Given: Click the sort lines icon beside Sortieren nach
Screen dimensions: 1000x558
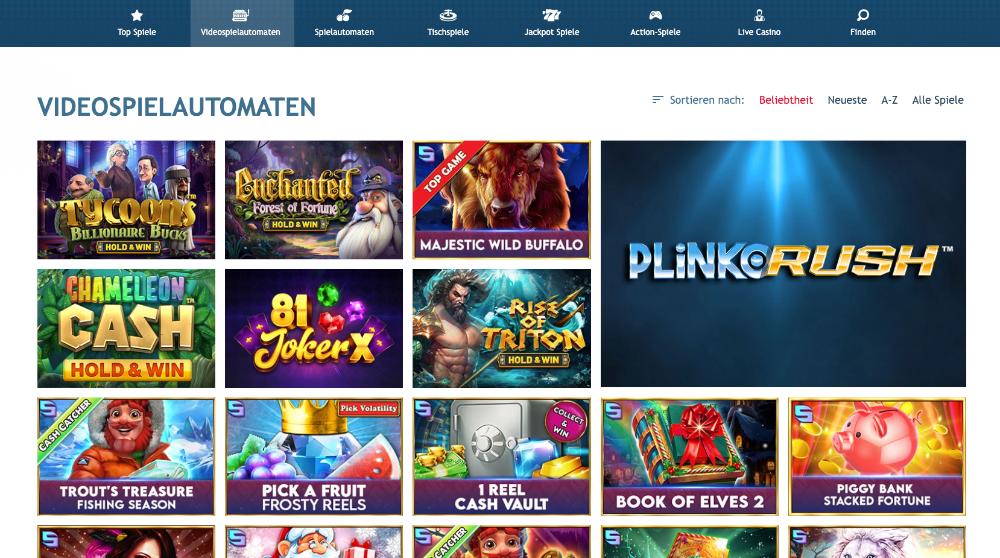Looking at the screenshot, I should coord(658,99).
